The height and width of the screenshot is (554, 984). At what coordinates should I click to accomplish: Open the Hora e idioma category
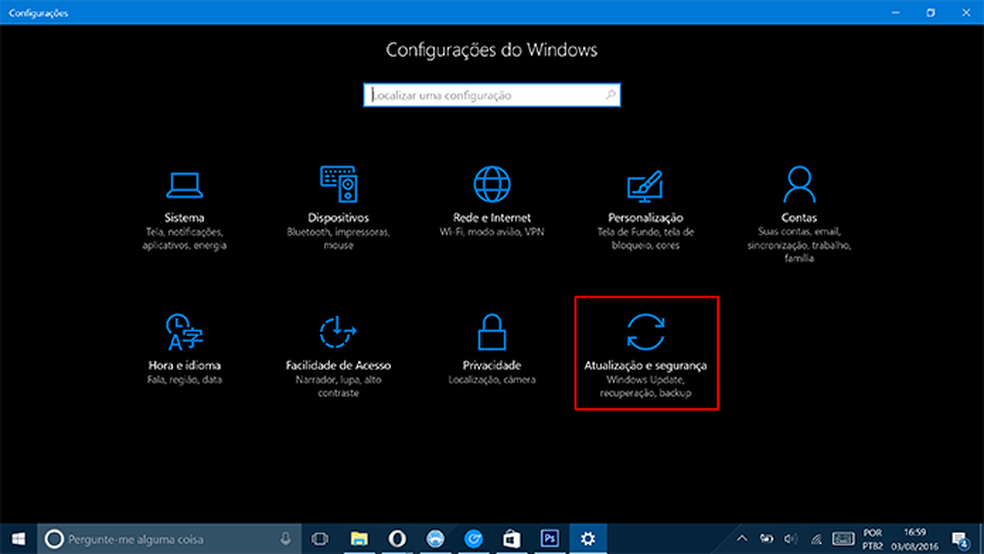click(184, 349)
